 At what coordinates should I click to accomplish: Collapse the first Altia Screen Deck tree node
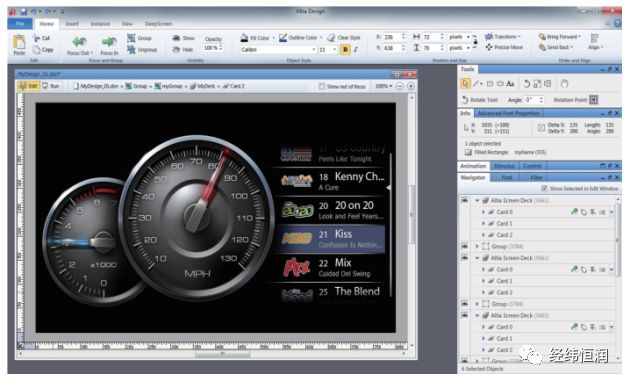click(x=477, y=200)
